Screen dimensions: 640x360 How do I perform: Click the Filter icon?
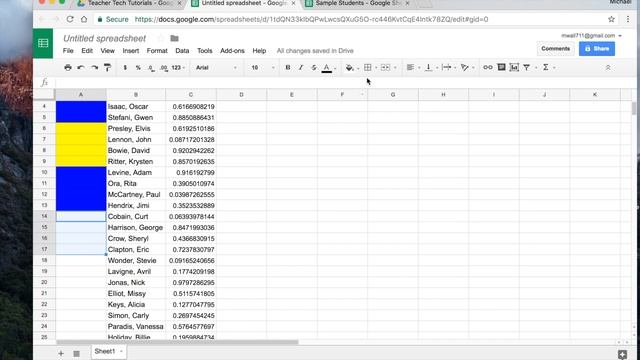pyautogui.click(x=527, y=68)
